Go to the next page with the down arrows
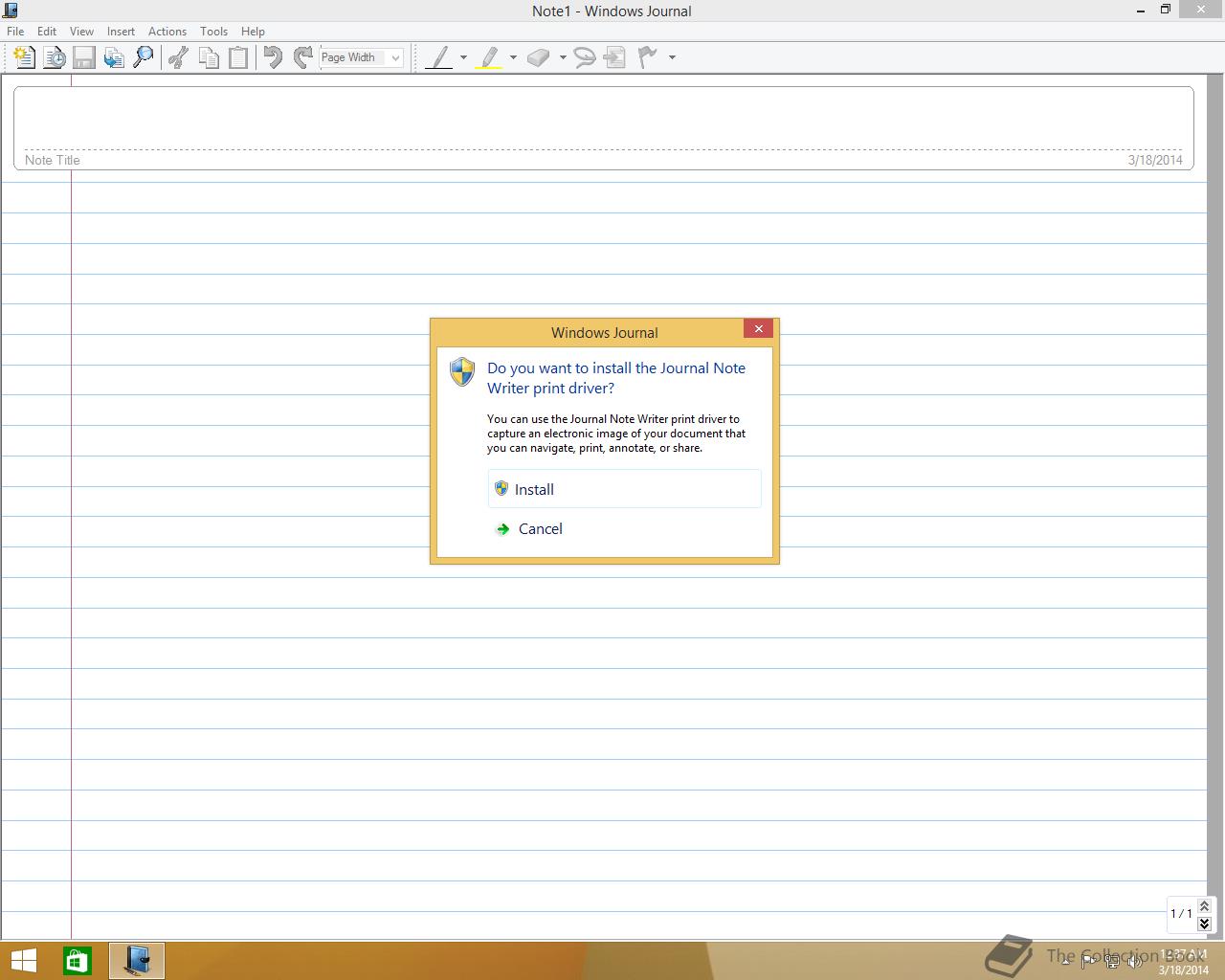The image size is (1225, 980). pos(1204,924)
